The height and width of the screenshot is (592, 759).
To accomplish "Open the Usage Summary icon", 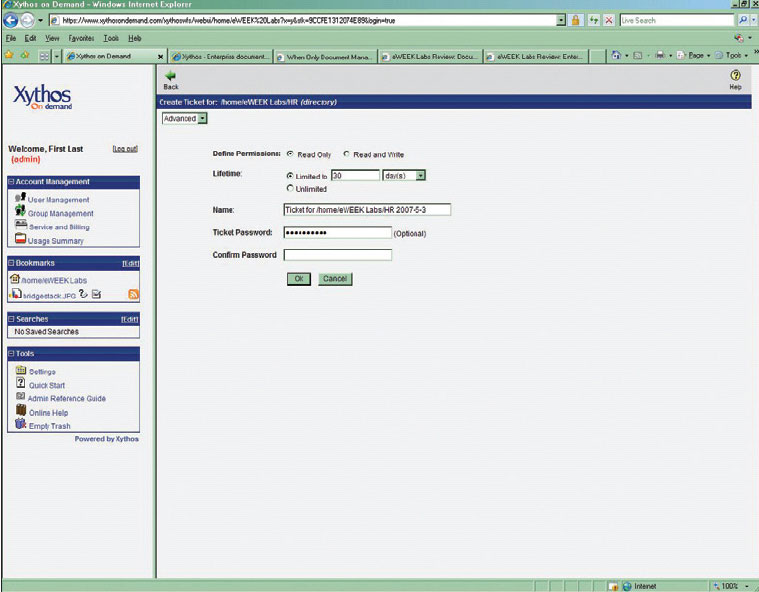I will click(20, 240).
